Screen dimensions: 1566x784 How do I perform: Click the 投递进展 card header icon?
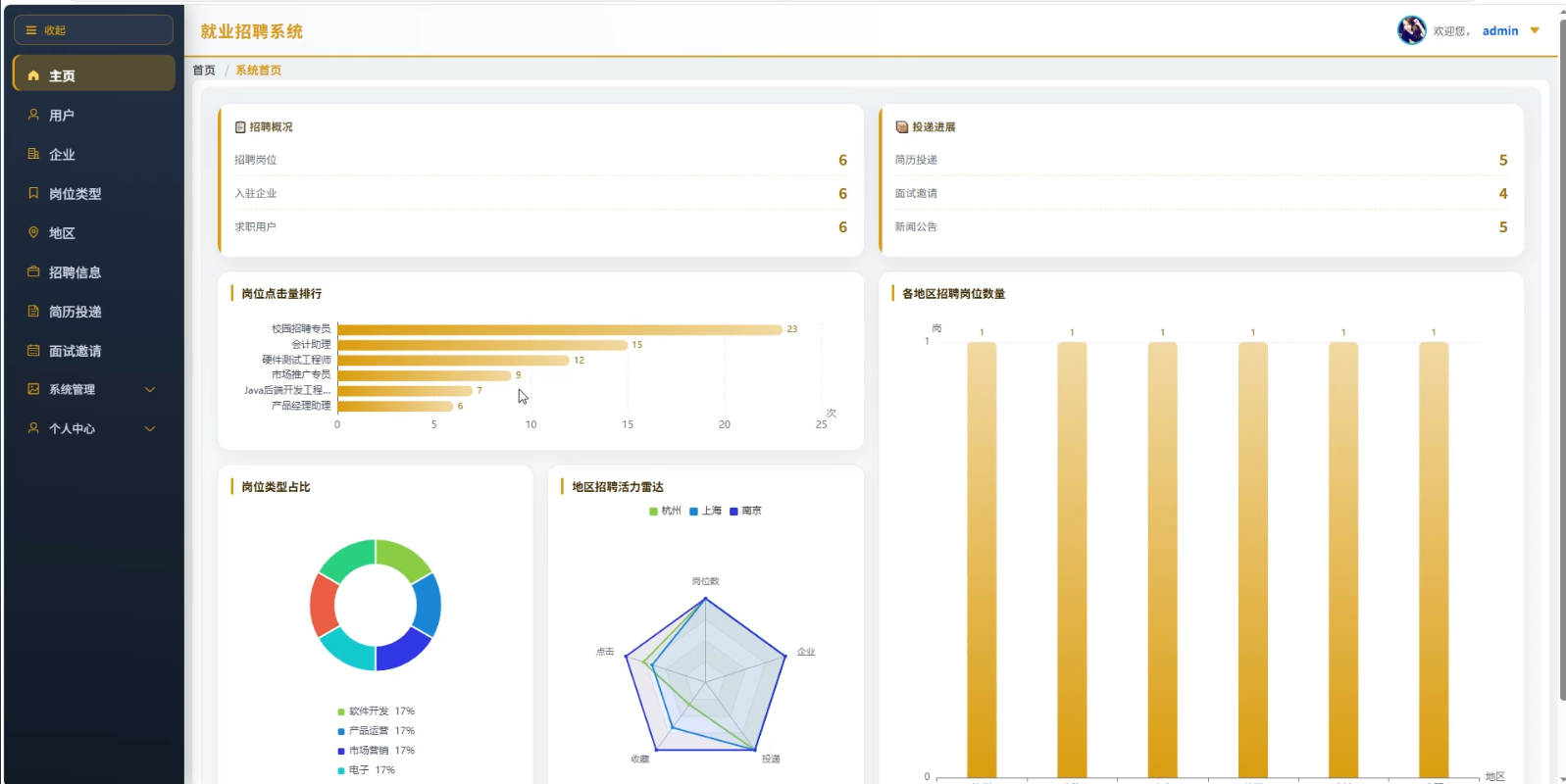[x=902, y=127]
